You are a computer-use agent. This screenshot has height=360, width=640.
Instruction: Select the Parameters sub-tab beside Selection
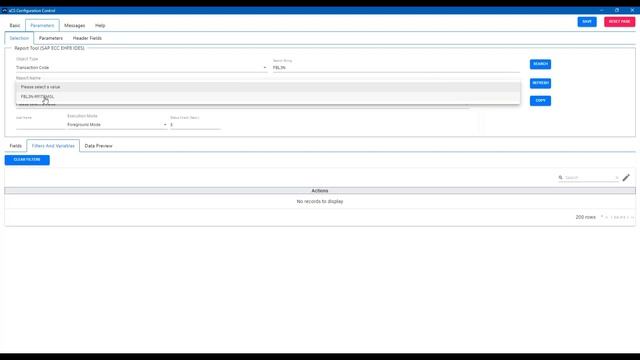pos(51,38)
